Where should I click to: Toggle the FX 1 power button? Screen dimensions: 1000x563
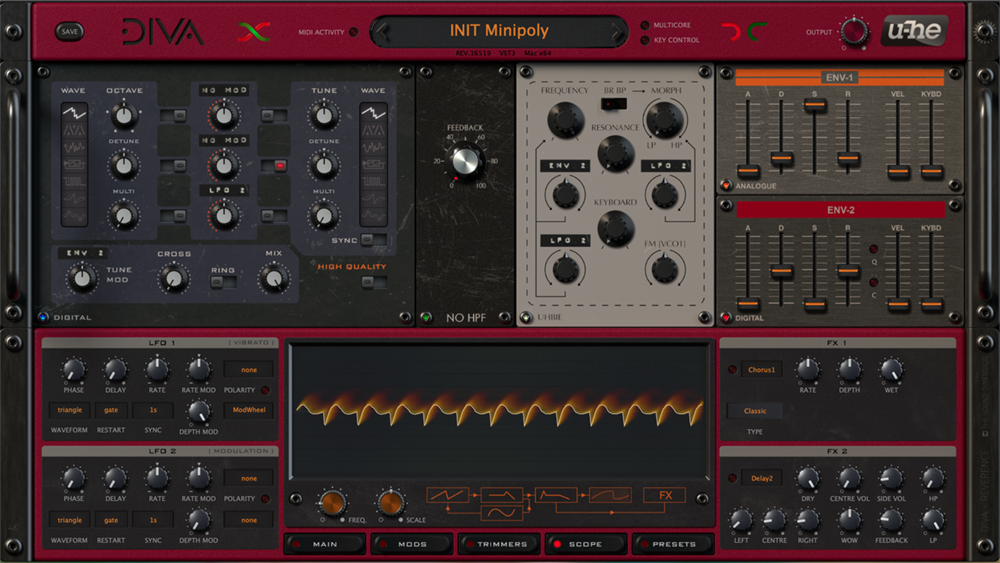[733, 370]
